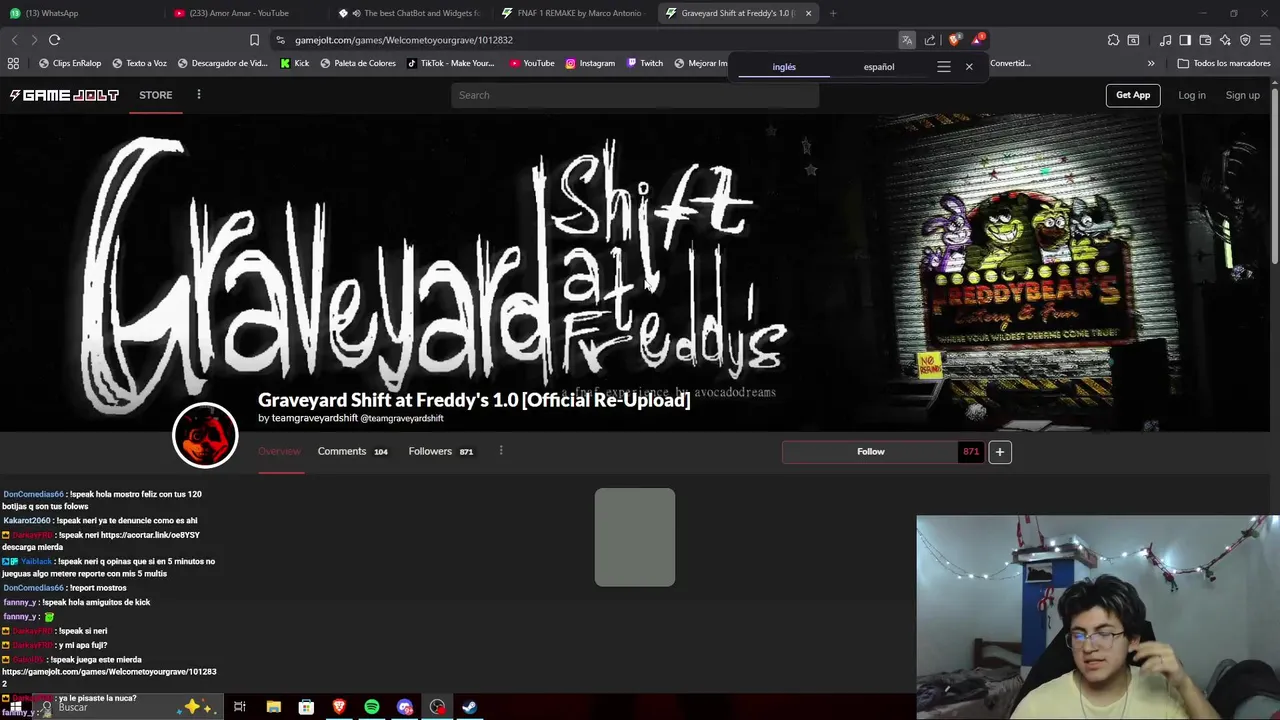The image size is (1280, 720).
Task: Click the plus button beside Follow
Action: pyautogui.click(x=999, y=452)
